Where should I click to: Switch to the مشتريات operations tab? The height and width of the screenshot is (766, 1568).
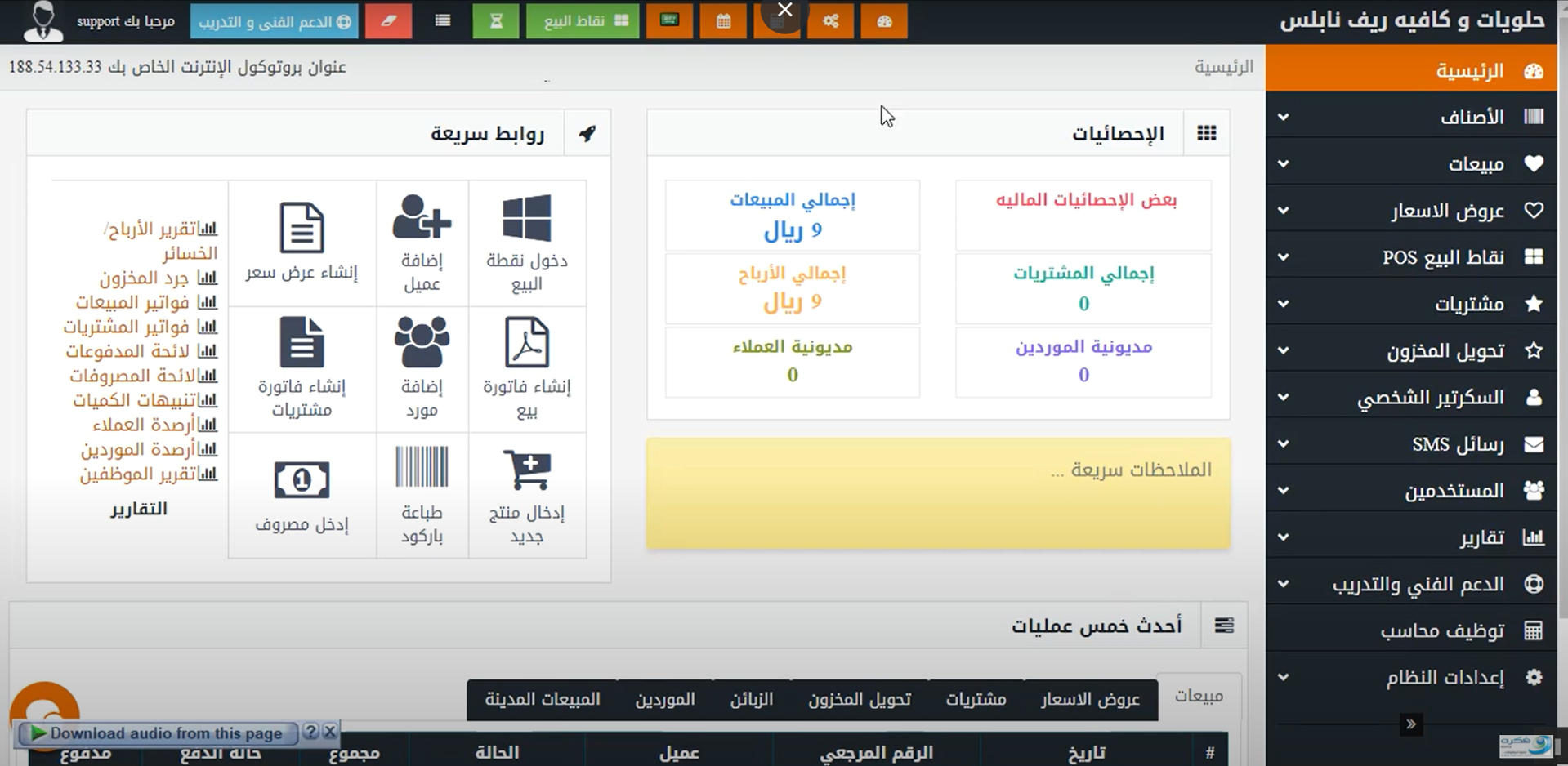(x=976, y=700)
